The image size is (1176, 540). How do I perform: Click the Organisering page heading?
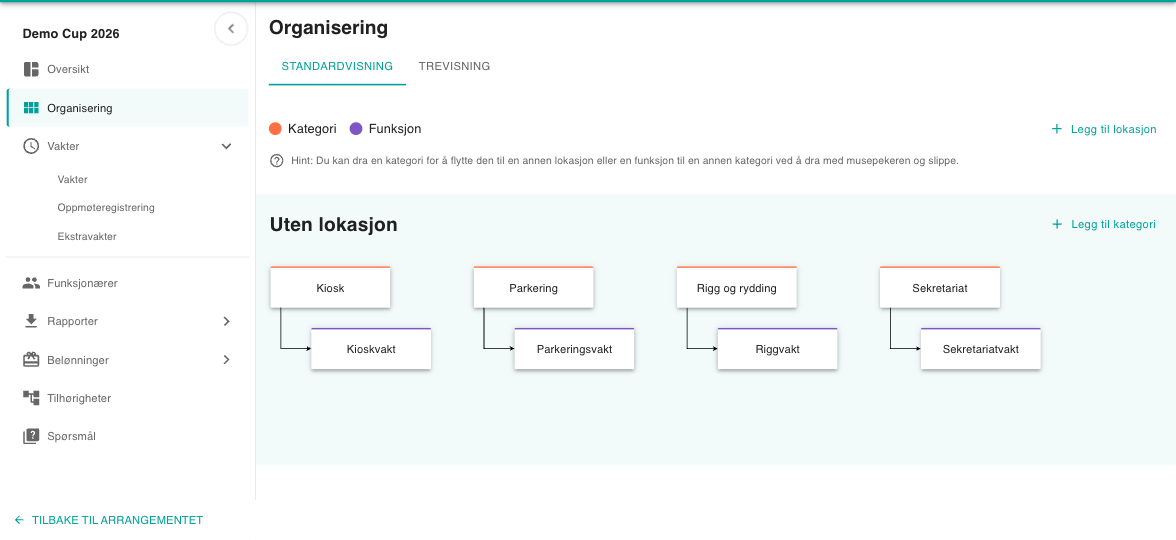click(x=328, y=28)
